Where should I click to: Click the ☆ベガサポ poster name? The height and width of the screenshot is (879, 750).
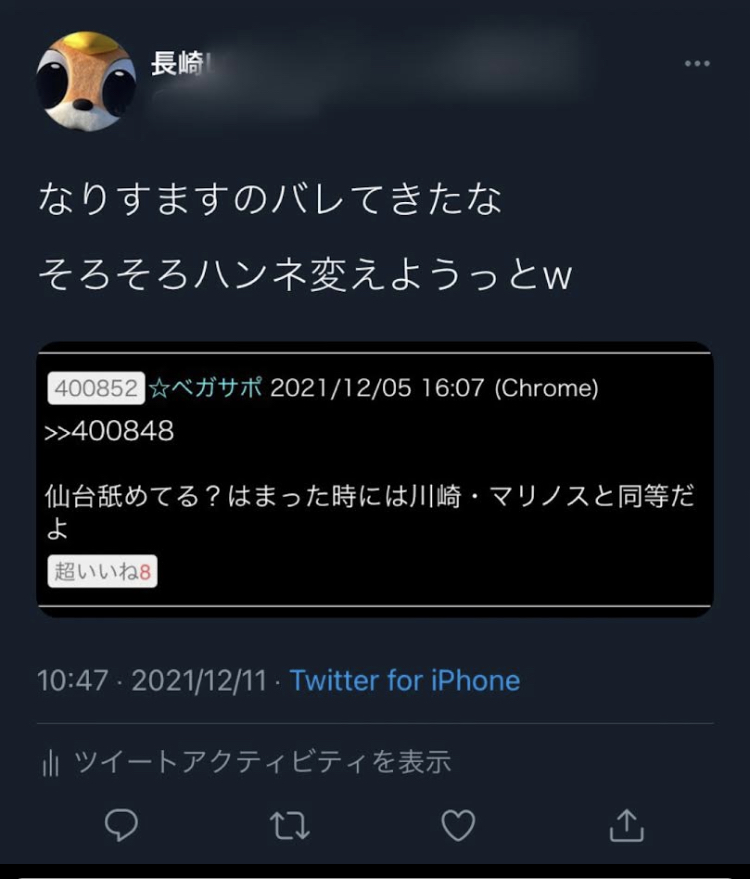point(206,387)
